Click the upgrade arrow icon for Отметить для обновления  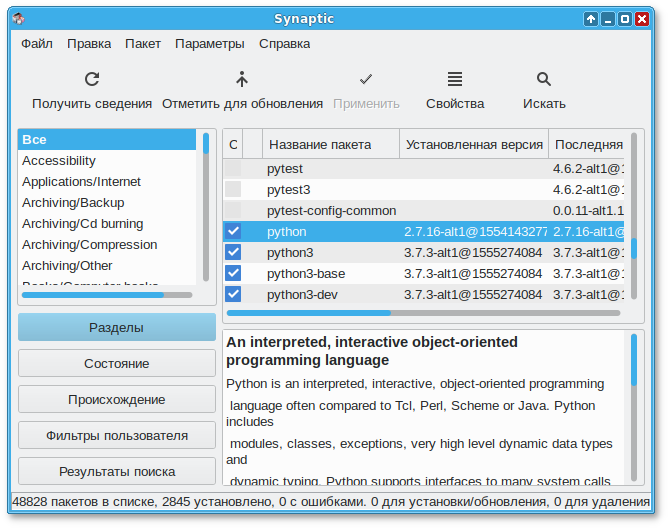pyautogui.click(x=242, y=79)
